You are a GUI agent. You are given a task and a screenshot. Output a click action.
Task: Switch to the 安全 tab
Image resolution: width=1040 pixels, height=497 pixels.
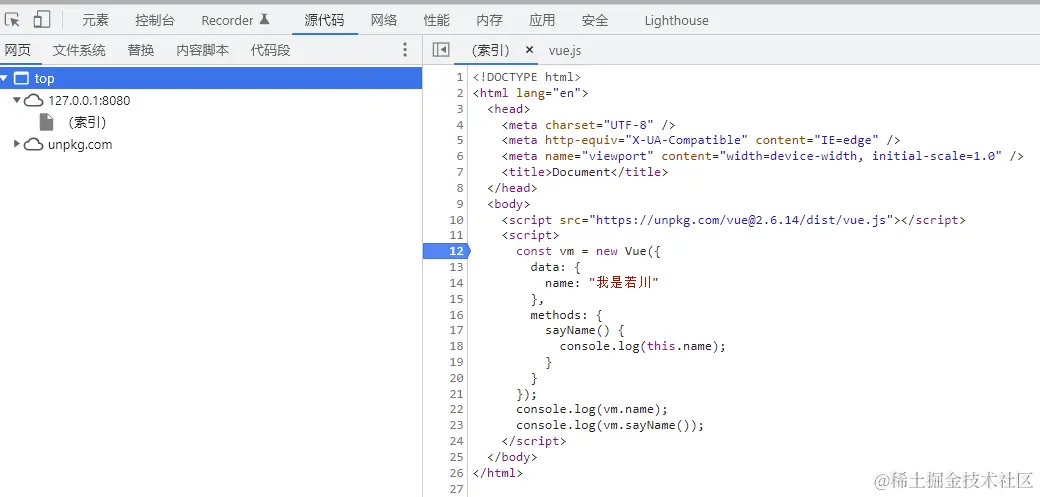pyautogui.click(x=595, y=21)
